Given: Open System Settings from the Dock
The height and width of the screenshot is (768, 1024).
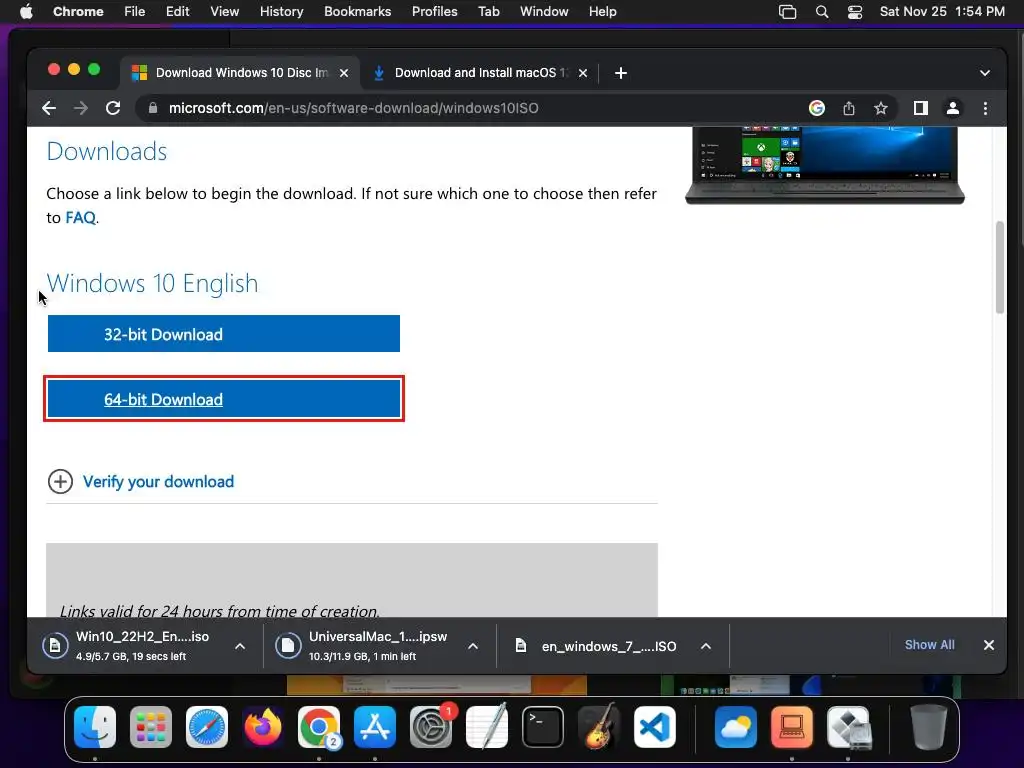Looking at the screenshot, I should pyautogui.click(x=431, y=727).
